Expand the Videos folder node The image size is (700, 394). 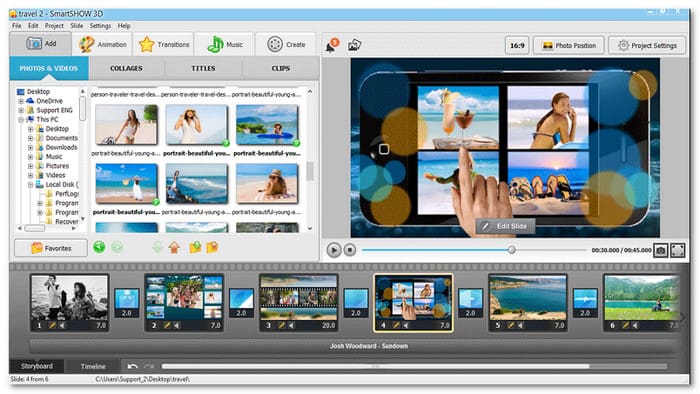click(x=30, y=175)
